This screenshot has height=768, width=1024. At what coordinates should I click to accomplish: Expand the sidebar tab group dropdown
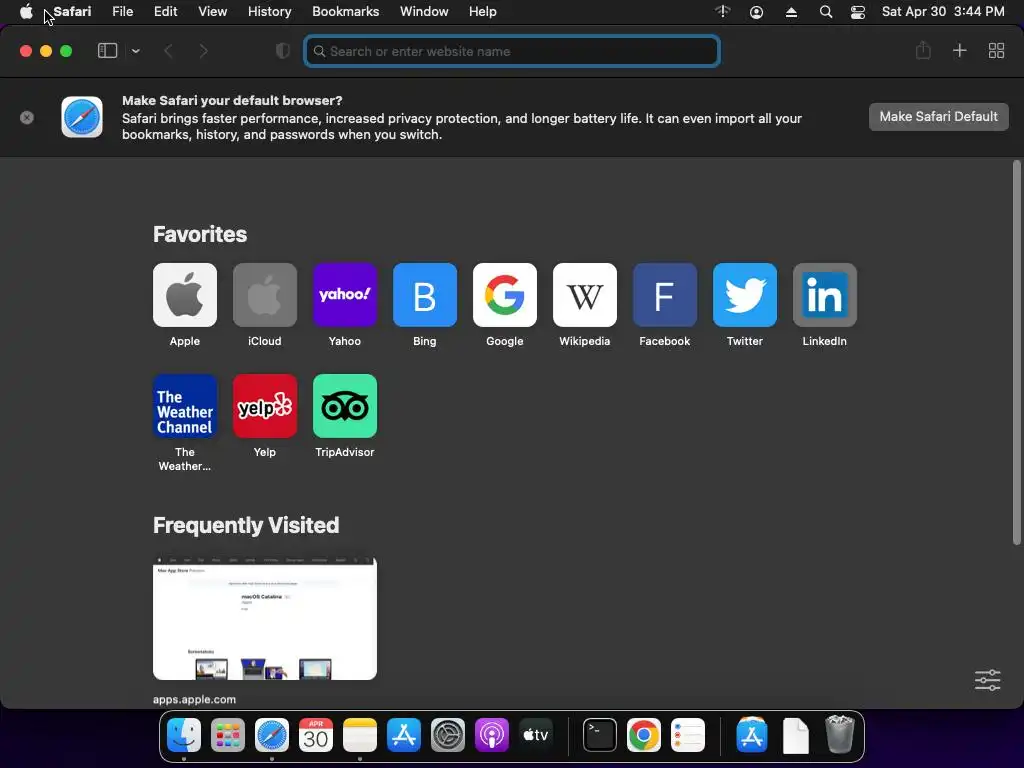(136, 51)
